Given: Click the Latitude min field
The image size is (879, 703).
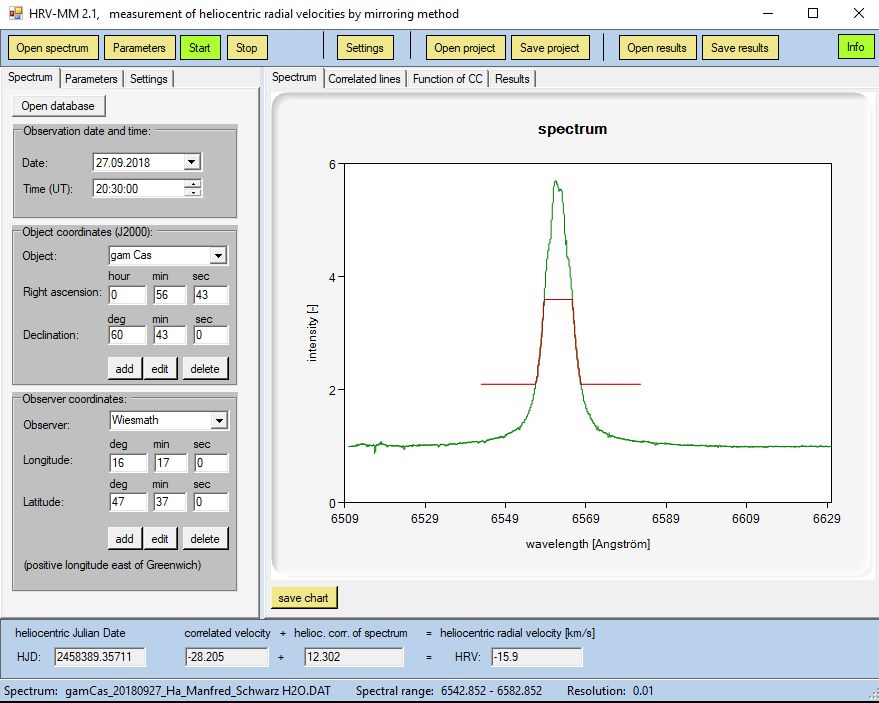Looking at the screenshot, I should (170, 502).
